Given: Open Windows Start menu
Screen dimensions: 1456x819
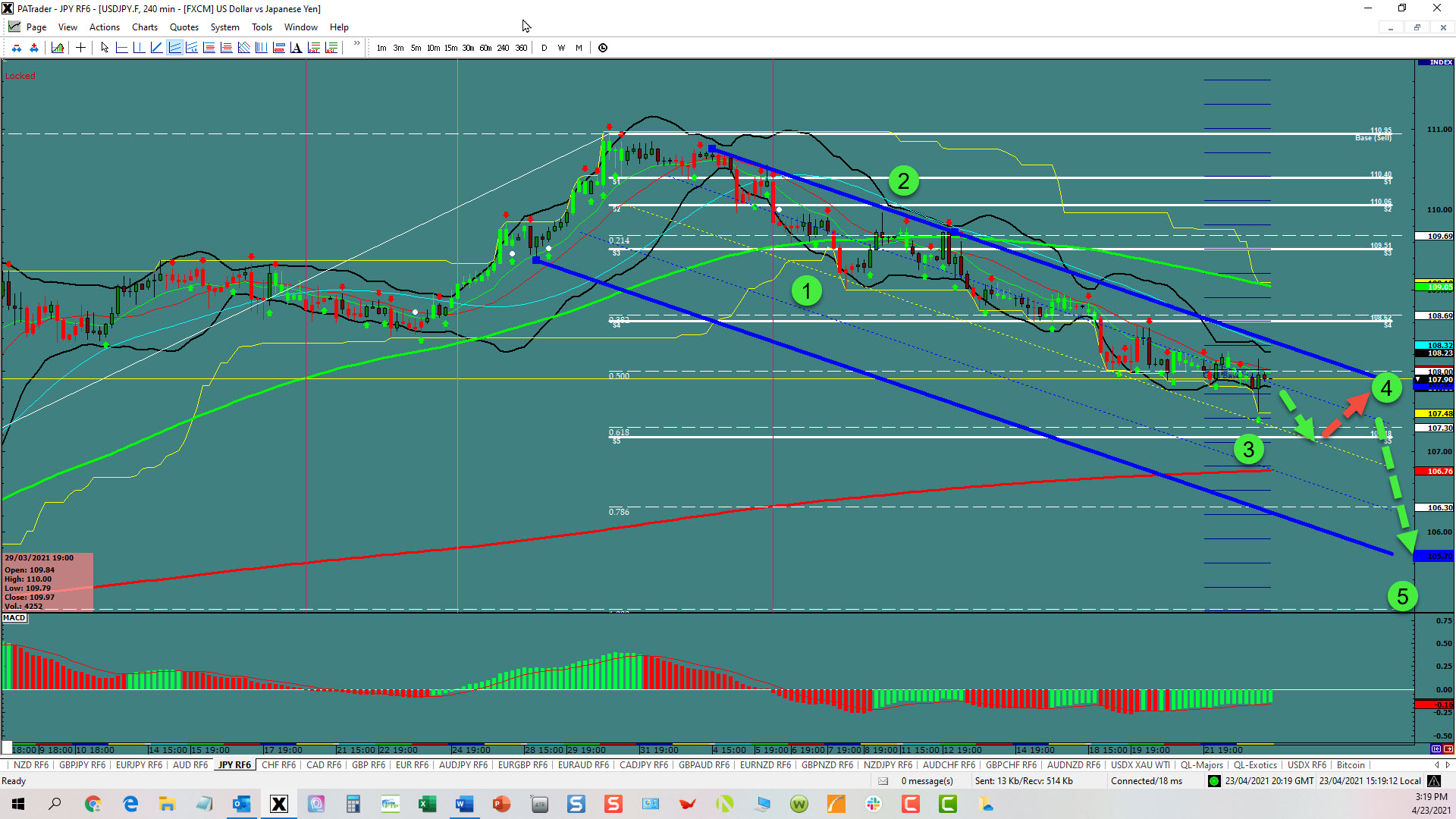Looking at the screenshot, I should click(x=18, y=804).
